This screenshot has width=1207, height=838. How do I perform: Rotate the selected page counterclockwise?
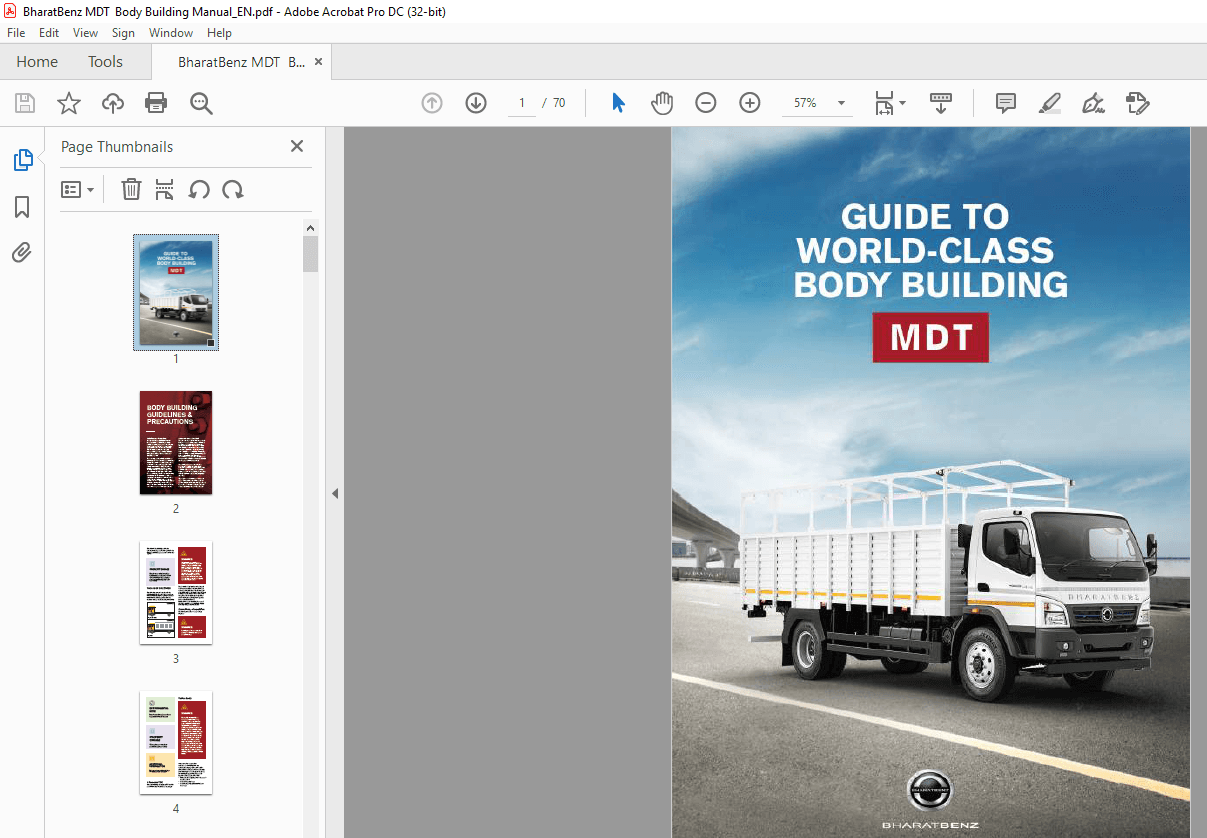click(199, 189)
